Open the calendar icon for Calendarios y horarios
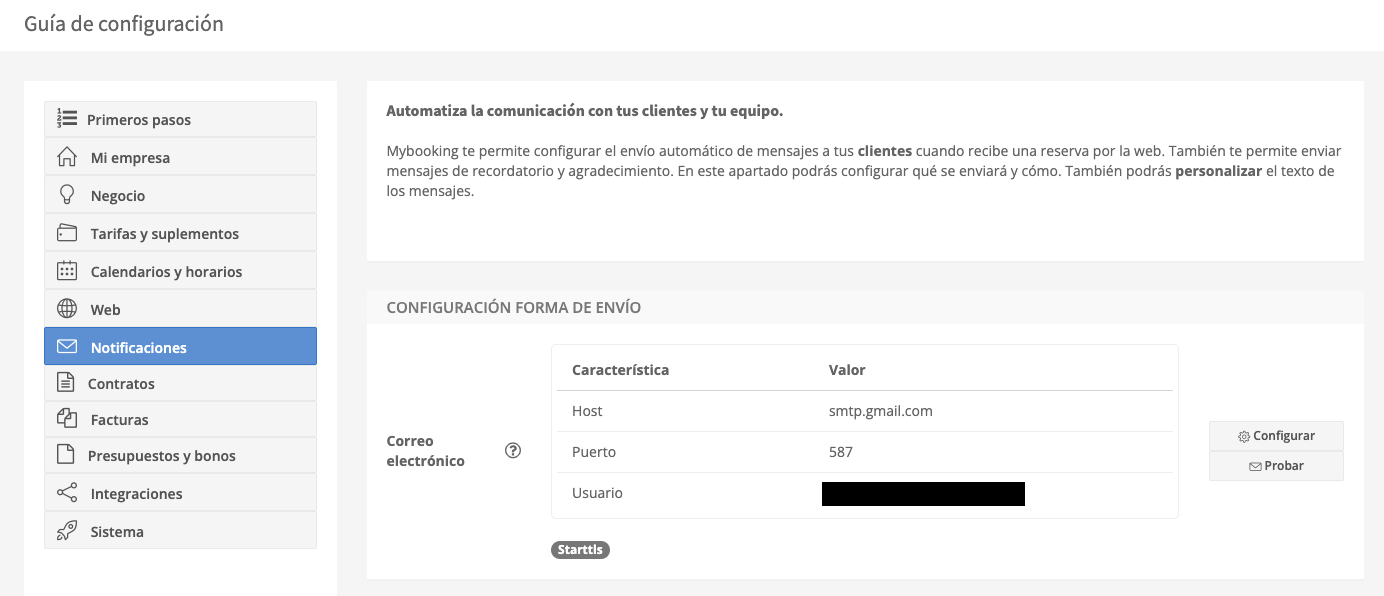Image resolution: width=1384 pixels, height=596 pixels. (x=67, y=271)
